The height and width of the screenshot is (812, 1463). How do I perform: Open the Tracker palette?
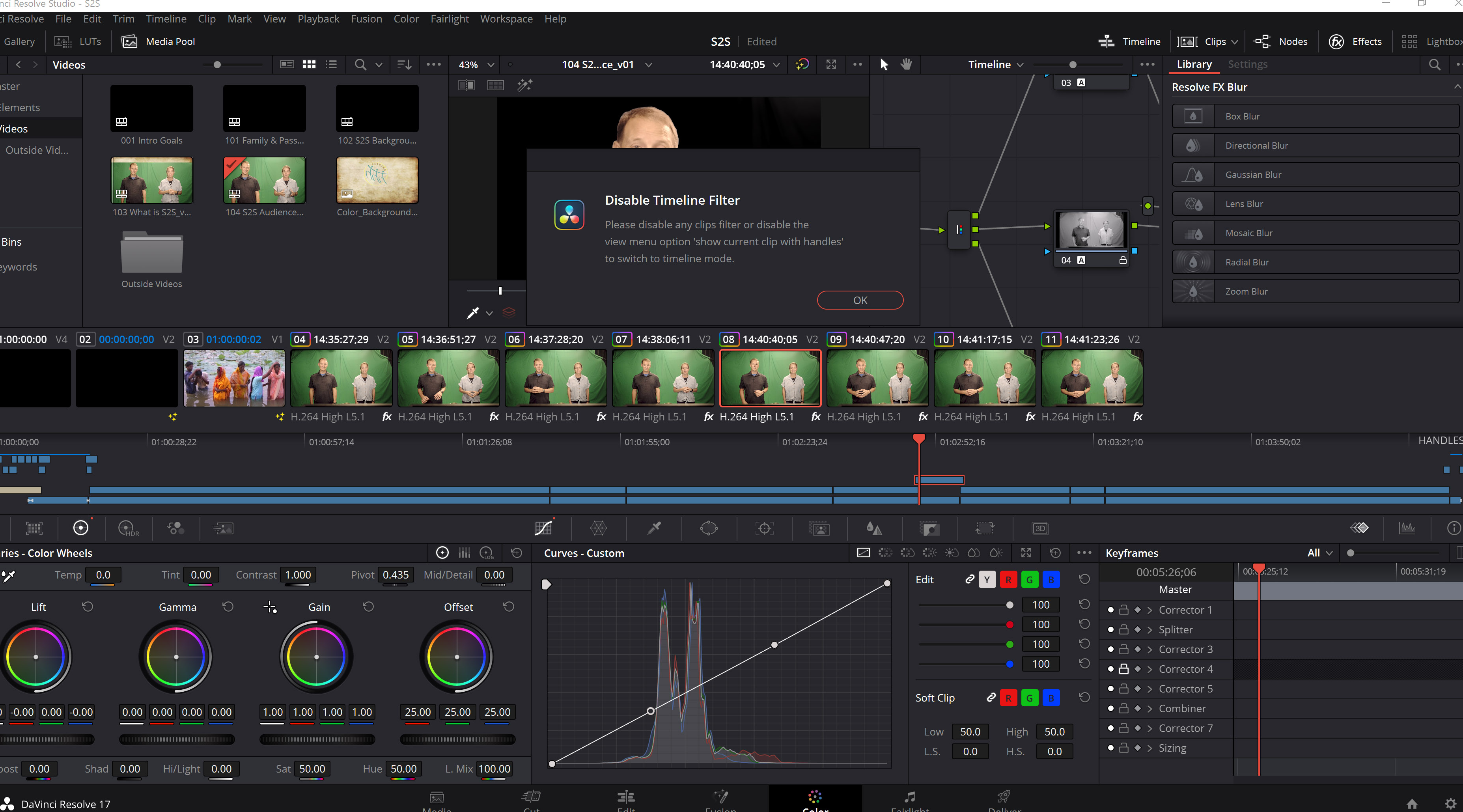(x=765, y=528)
